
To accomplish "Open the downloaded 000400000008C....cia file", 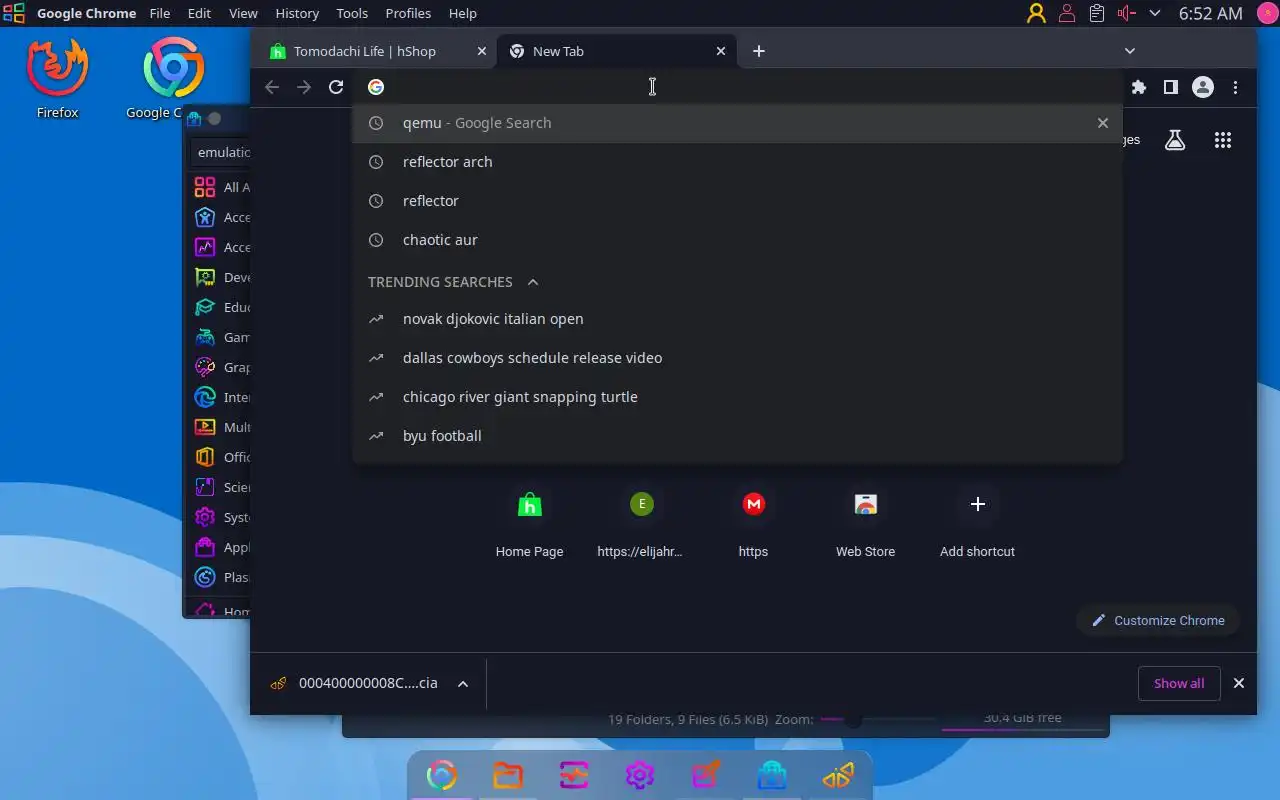I will [x=368, y=684].
